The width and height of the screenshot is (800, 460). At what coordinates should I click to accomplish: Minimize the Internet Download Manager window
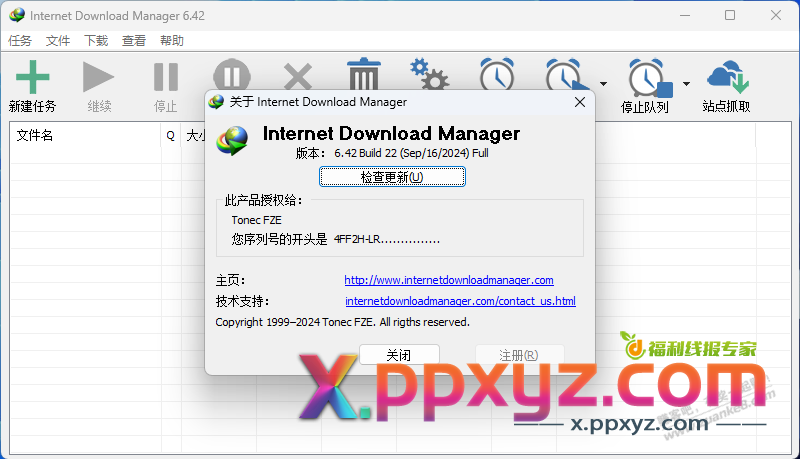click(685, 15)
